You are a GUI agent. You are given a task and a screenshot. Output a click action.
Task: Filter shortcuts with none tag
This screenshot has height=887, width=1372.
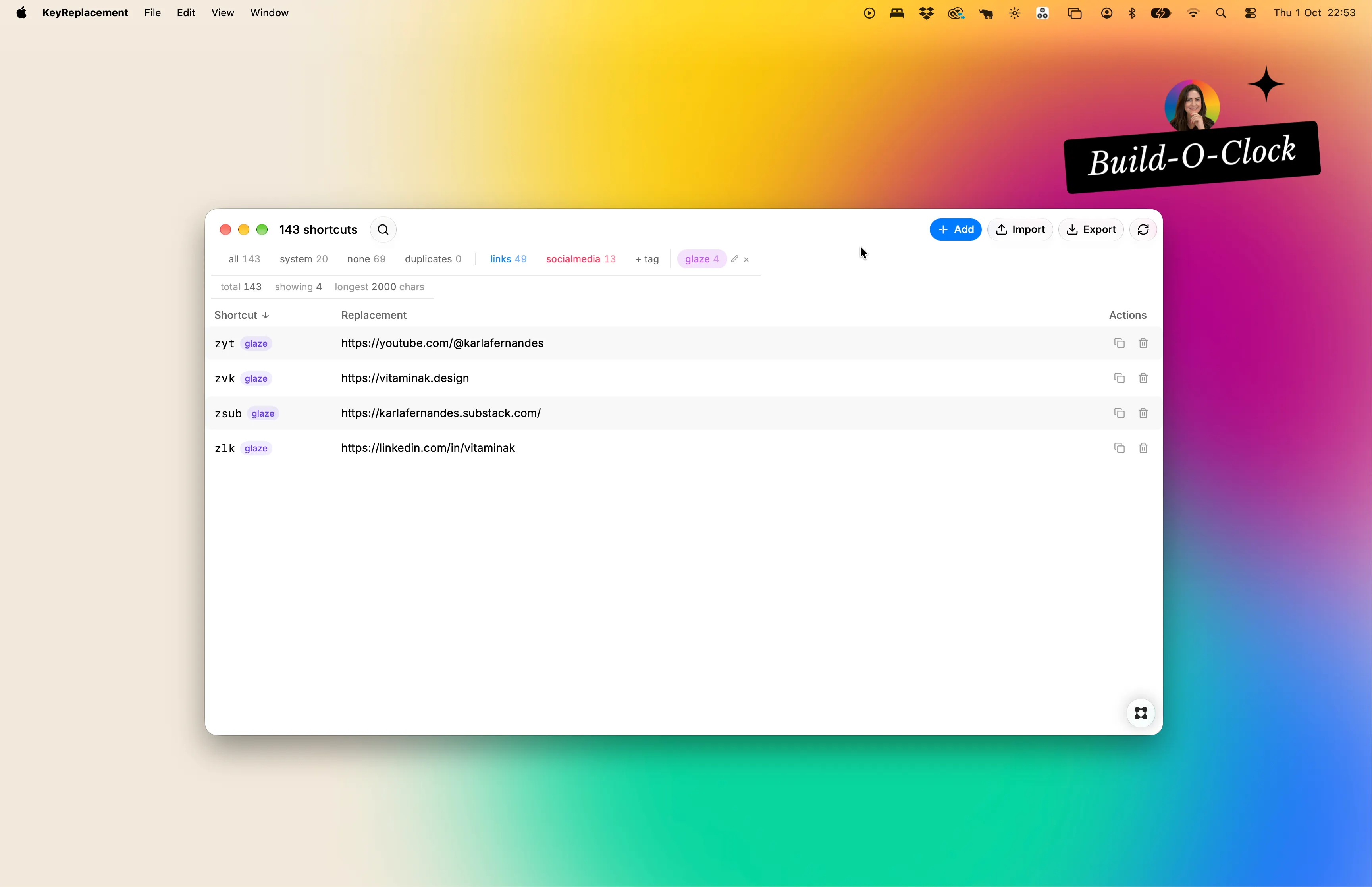366,259
